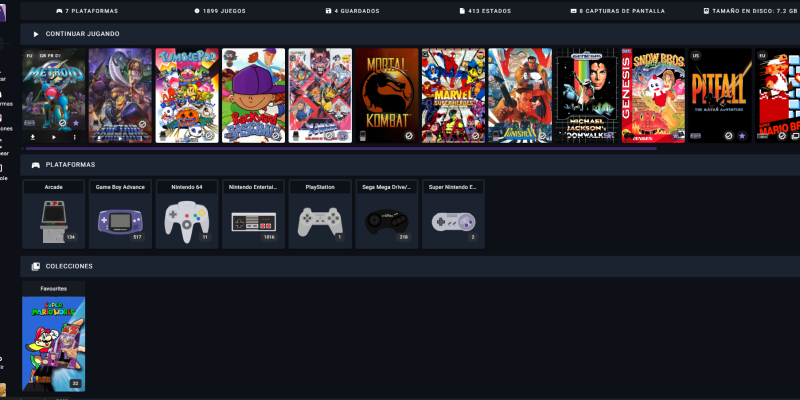The image size is (800, 400).
Task: Select the Sega Mega Drive platform
Action: 385,219
